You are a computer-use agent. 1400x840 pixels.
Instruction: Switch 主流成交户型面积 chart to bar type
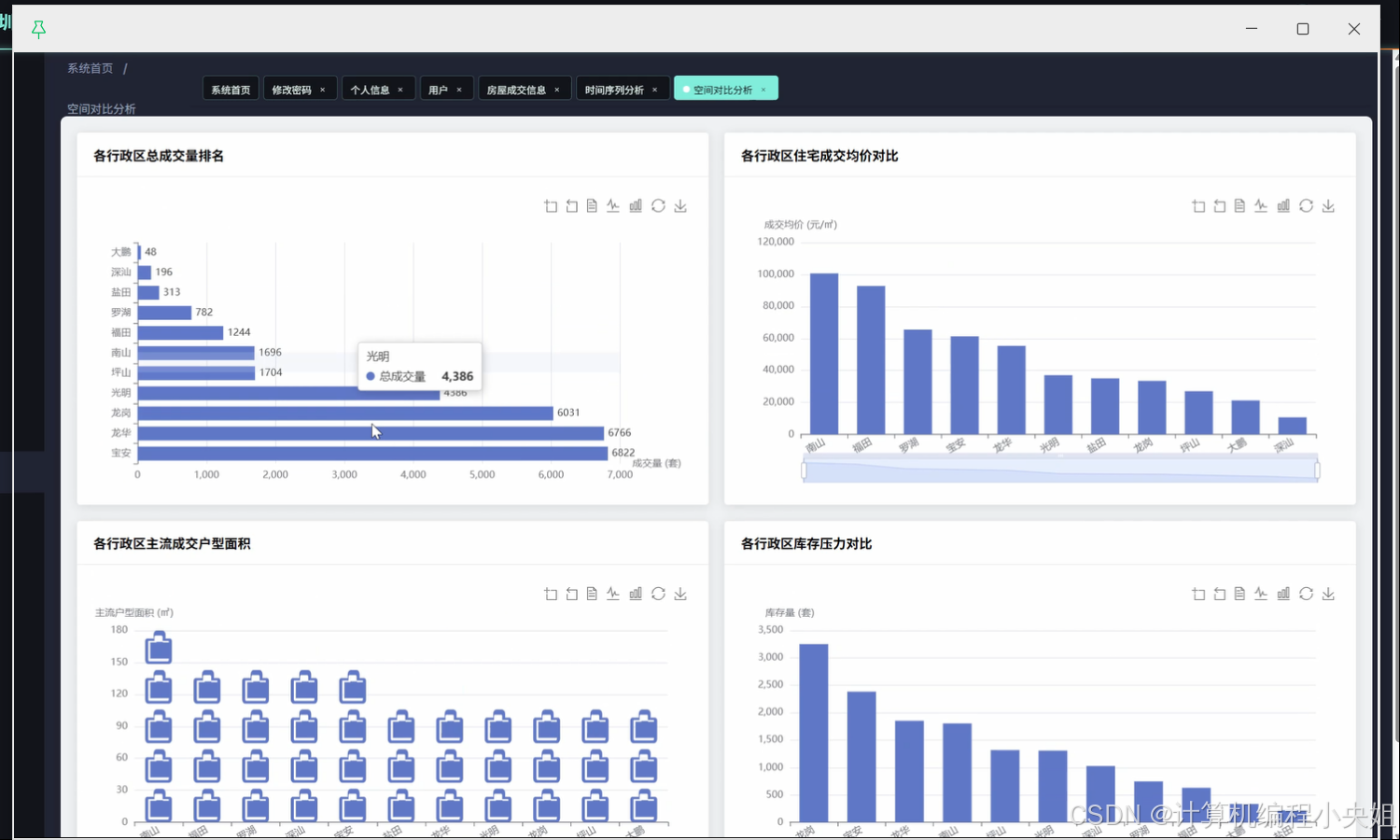tap(636, 594)
